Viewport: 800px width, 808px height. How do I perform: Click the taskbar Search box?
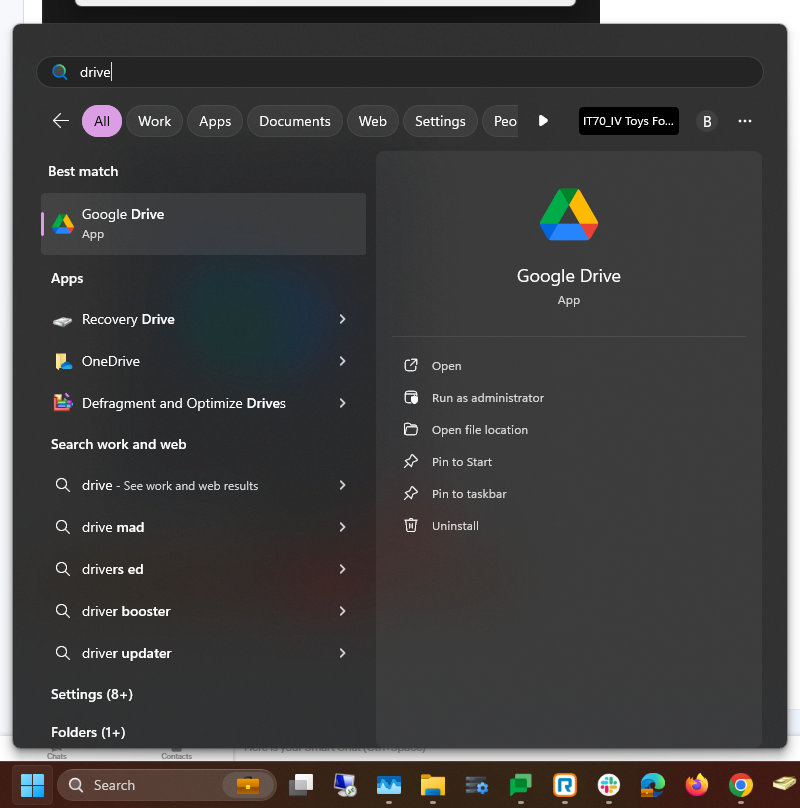click(x=167, y=785)
